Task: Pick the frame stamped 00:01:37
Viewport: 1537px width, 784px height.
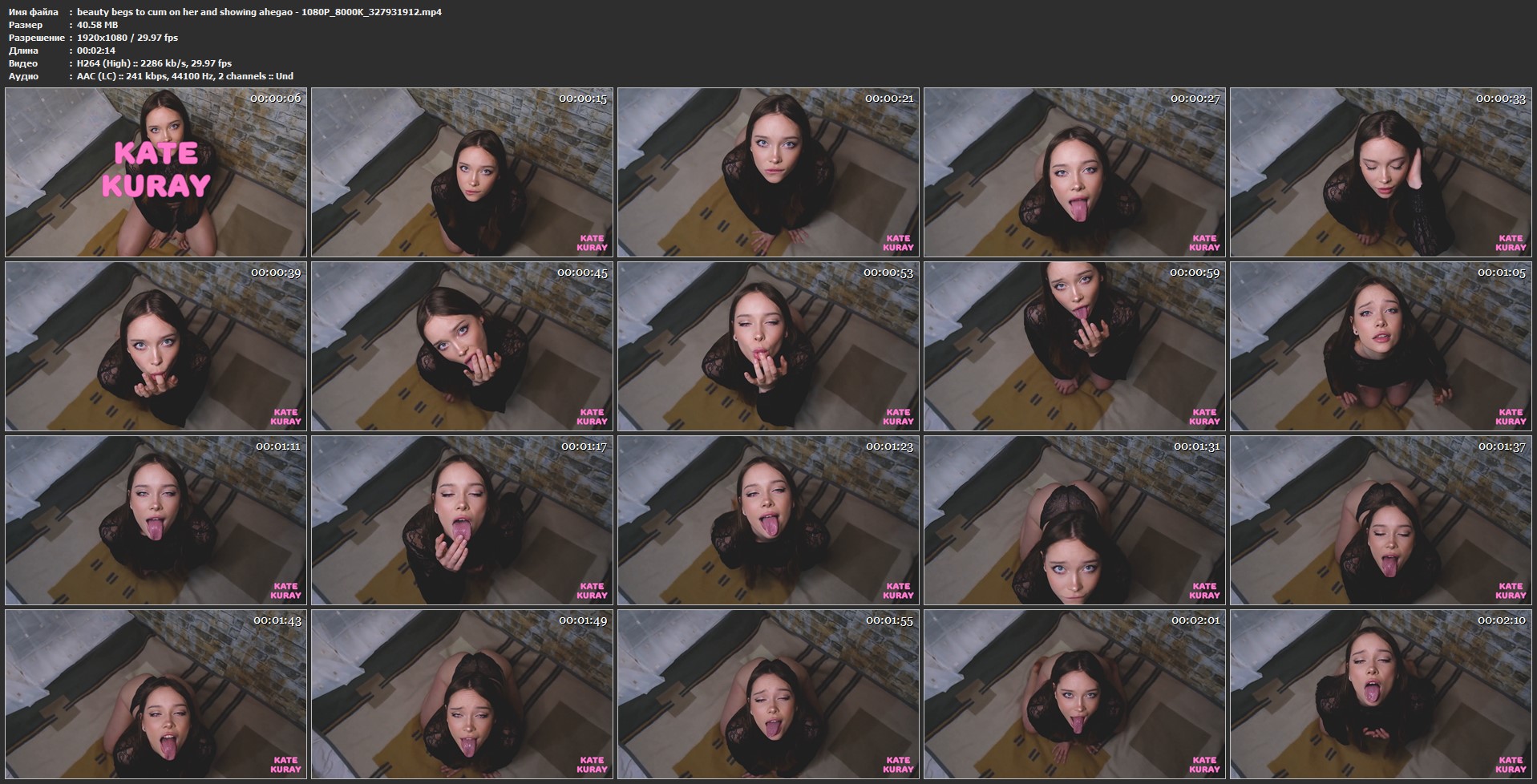Action: [x=1381, y=520]
